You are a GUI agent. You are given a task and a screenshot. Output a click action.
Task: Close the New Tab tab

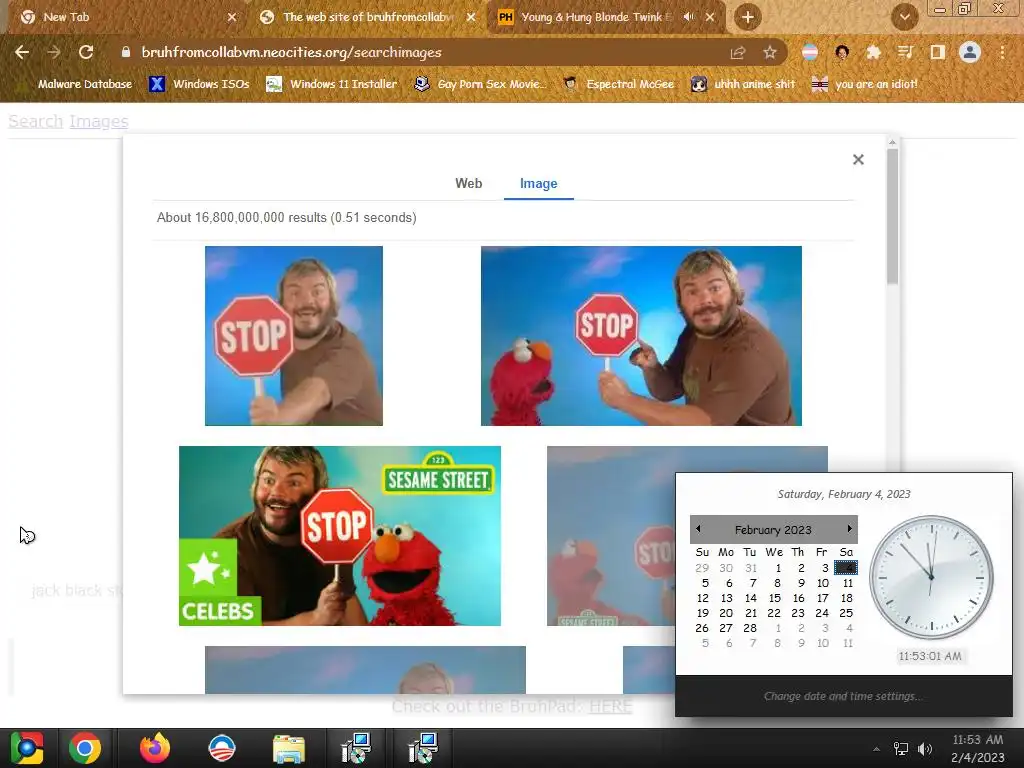coord(232,17)
